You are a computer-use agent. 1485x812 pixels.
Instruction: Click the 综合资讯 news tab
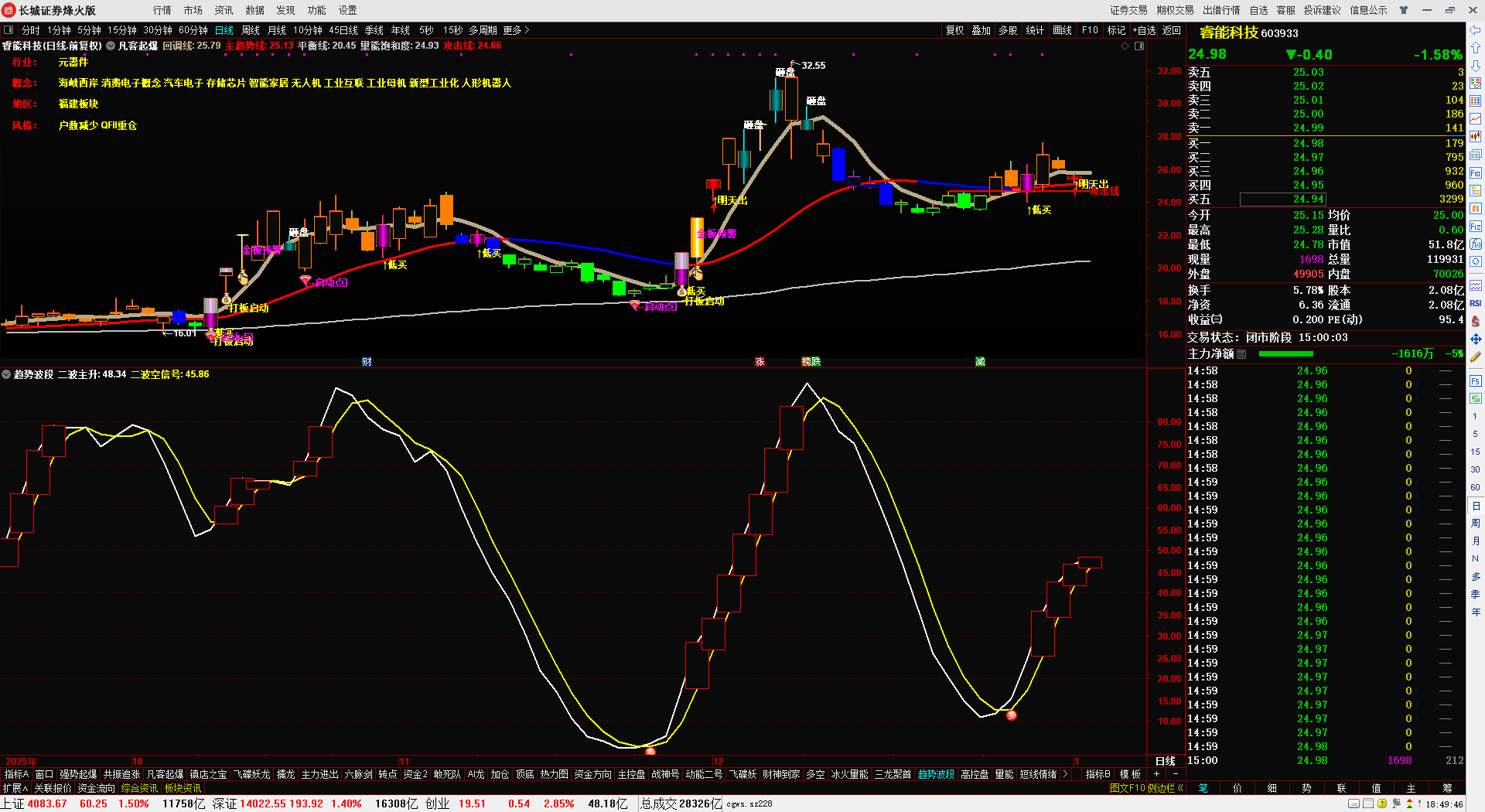(x=139, y=788)
